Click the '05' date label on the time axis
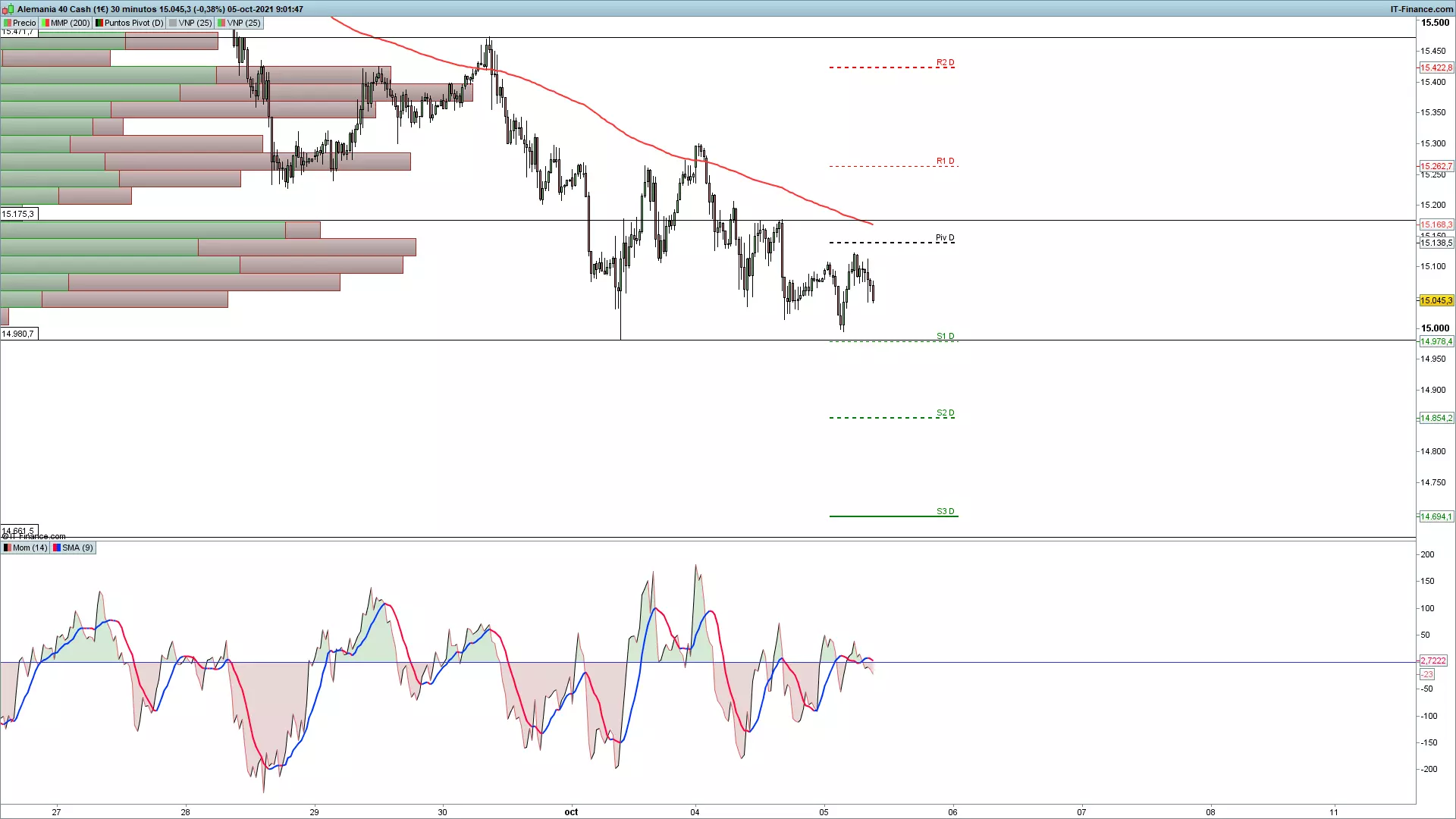The image size is (1456, 819). [x=824, y=811]
